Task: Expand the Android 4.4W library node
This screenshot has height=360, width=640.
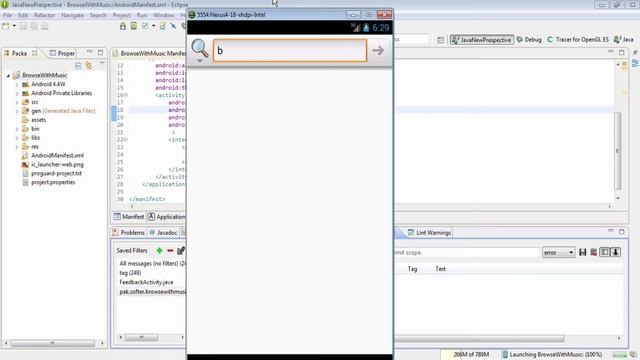Action: coord(17,84)
